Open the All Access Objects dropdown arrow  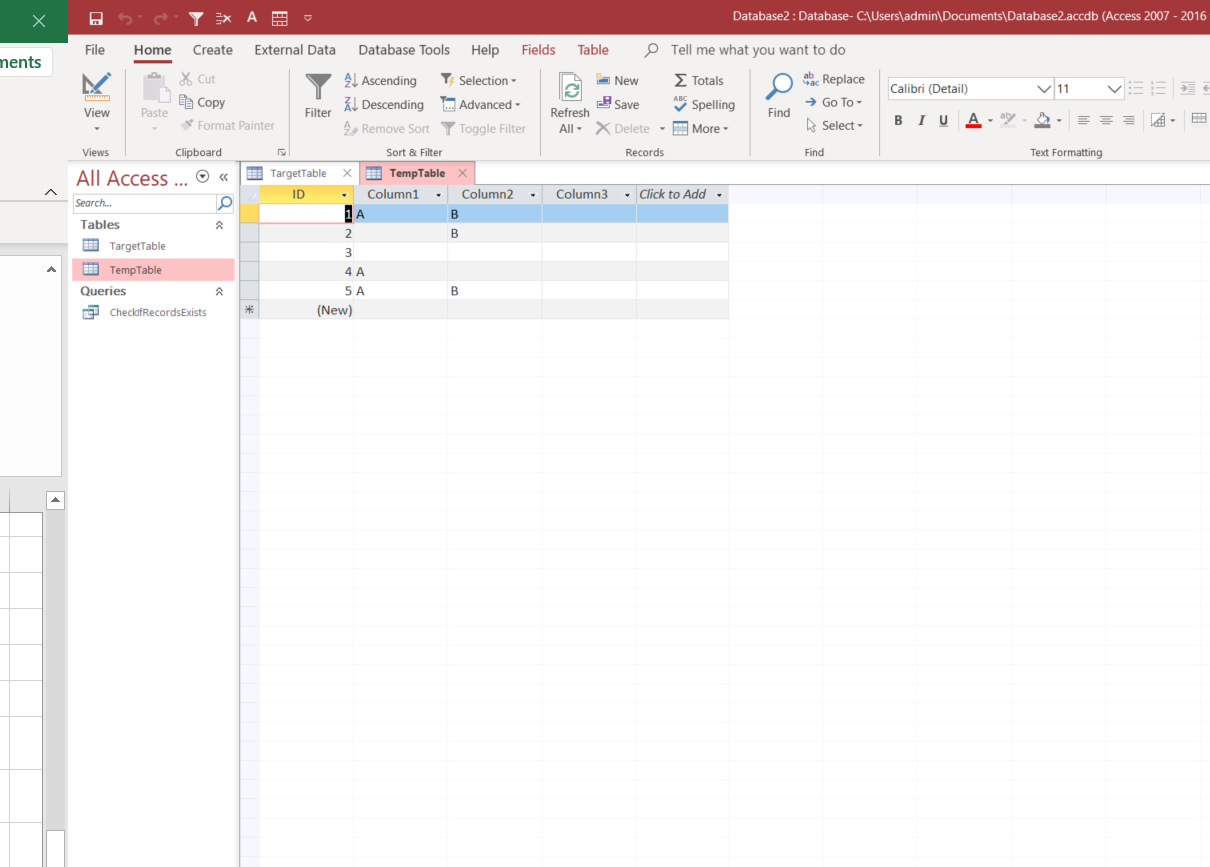(x=203, y=177)
